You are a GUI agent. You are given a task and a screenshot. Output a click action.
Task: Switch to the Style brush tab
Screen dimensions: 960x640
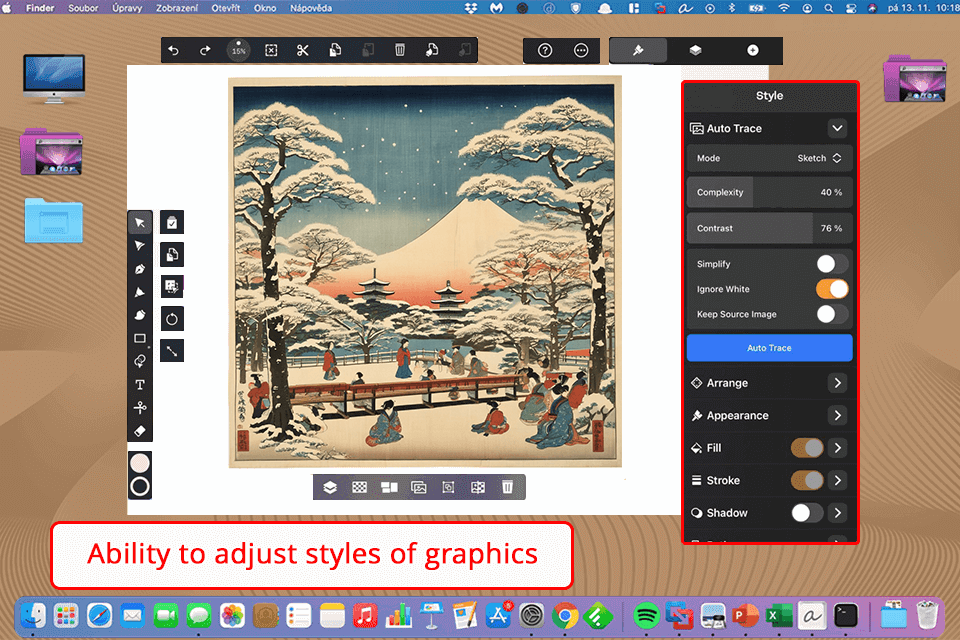click(638, 50)
